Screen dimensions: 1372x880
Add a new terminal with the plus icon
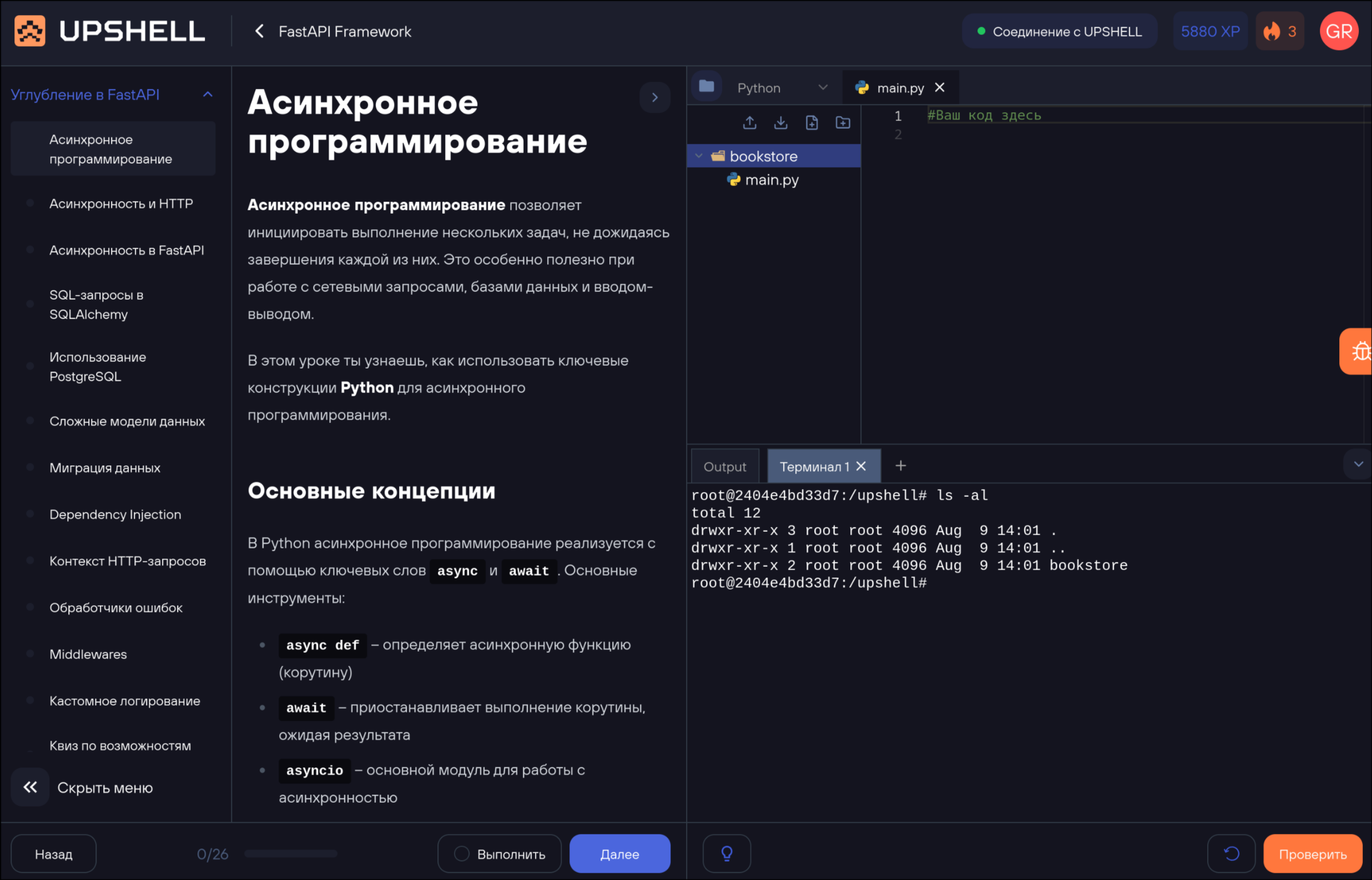[901, 466]
